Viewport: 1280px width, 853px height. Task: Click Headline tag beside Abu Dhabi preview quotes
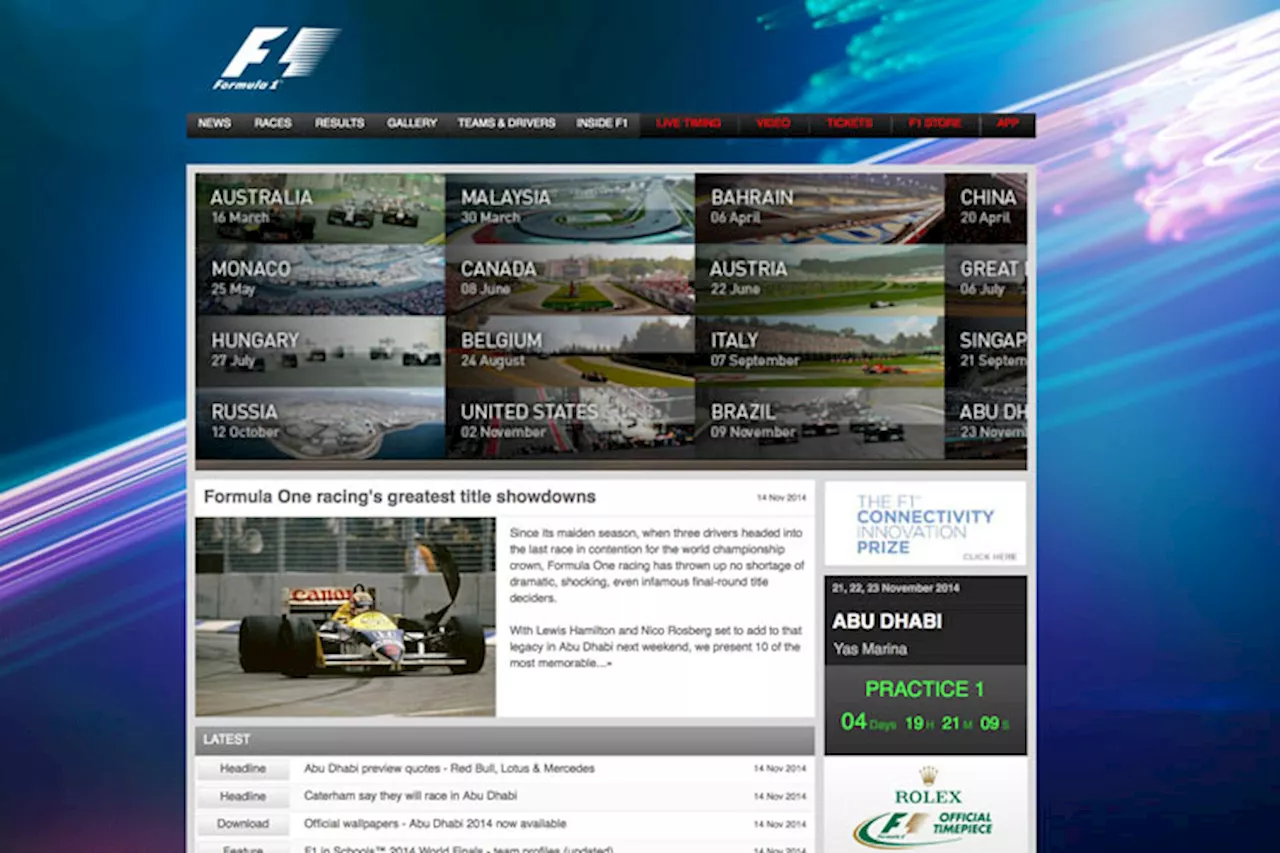tap(243, 769)
